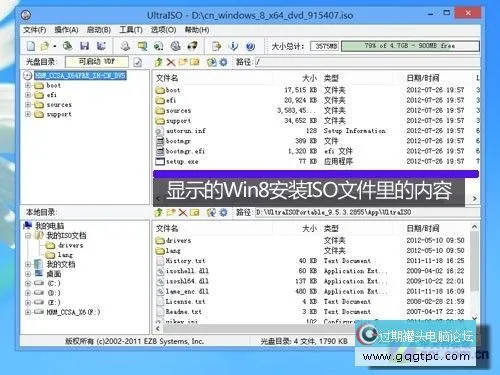500x375 pixels.
Task: Click blue gear icon in 光盘目录 toolbar
Action: pyautogui.click(x=223, y=62)
